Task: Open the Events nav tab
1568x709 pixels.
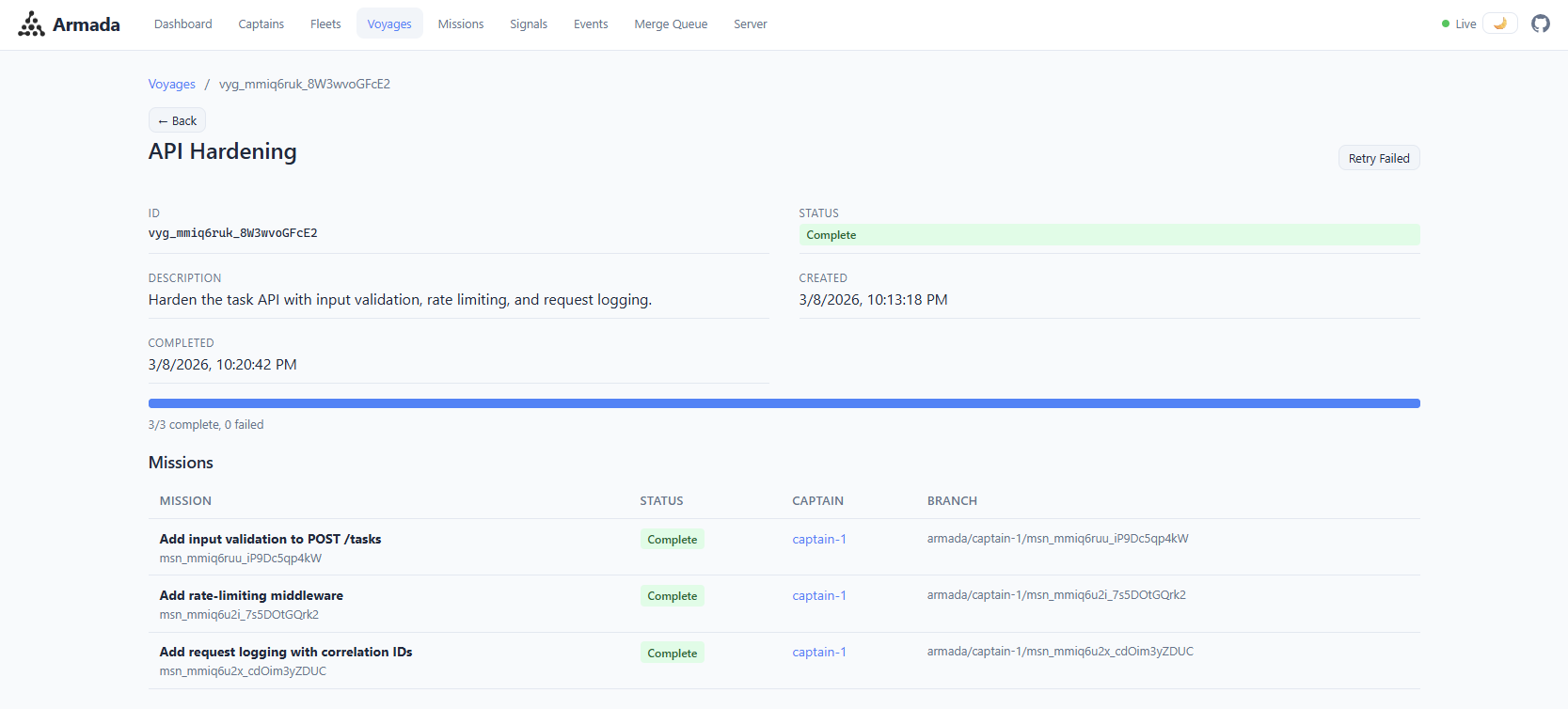Action: pyautogui.click(x=591, y=24)
